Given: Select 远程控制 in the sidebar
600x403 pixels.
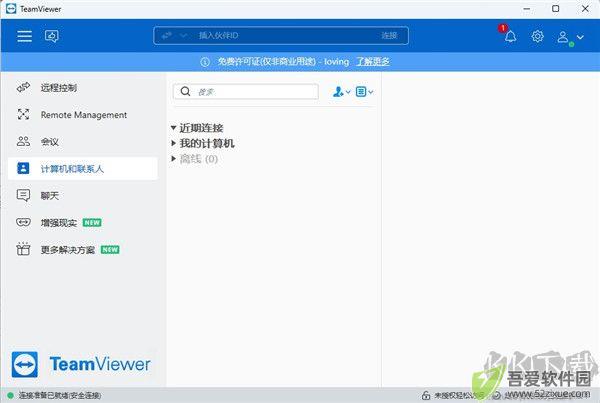Looking at the screenshot, I should coord(83,88).
